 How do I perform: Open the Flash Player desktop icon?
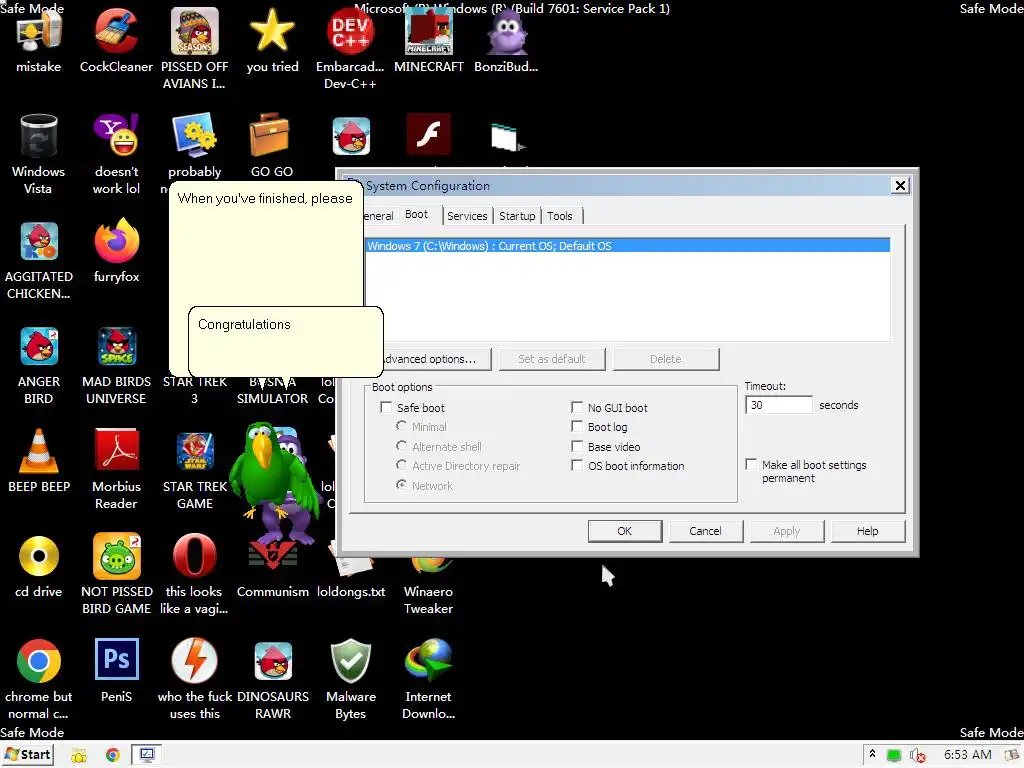(x=428, y=134)
